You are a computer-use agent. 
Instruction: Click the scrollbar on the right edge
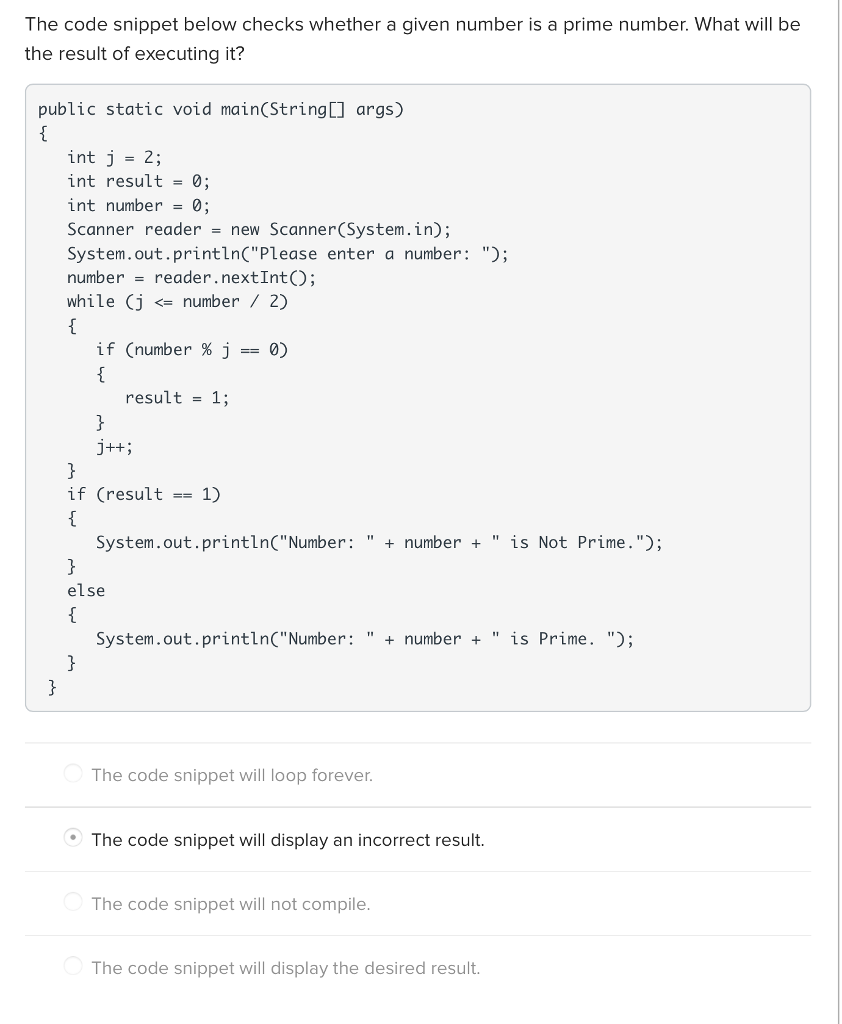click(837, 400)
